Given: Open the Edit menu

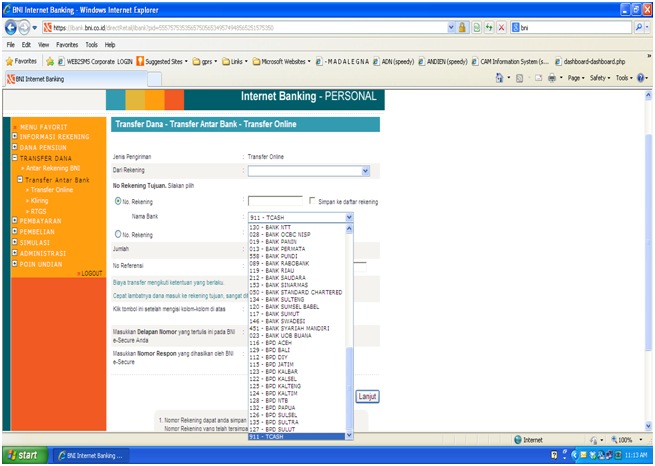Looking at the screenshot, I should point(26,45).
